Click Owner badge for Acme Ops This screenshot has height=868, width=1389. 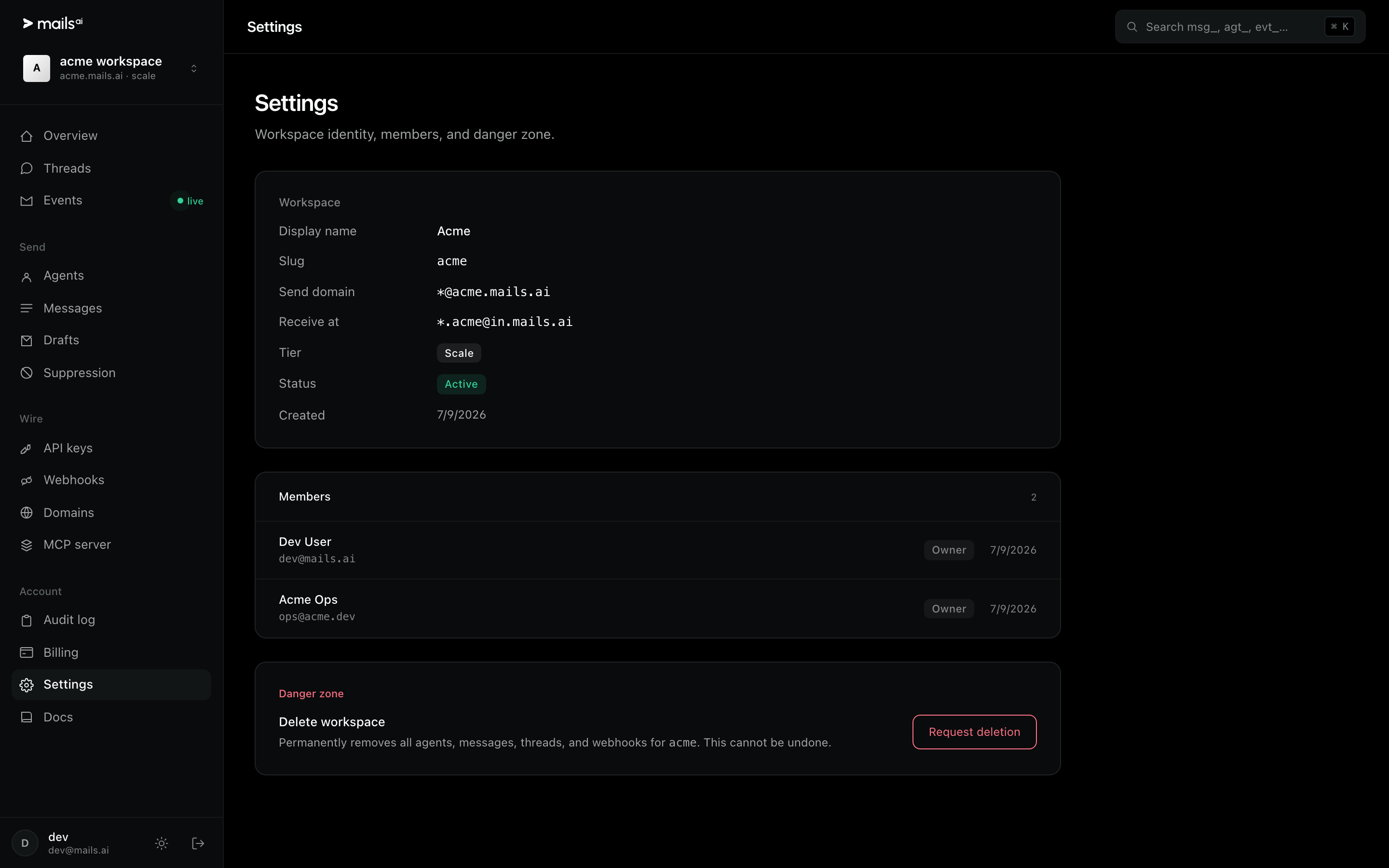tap(949, 609)
